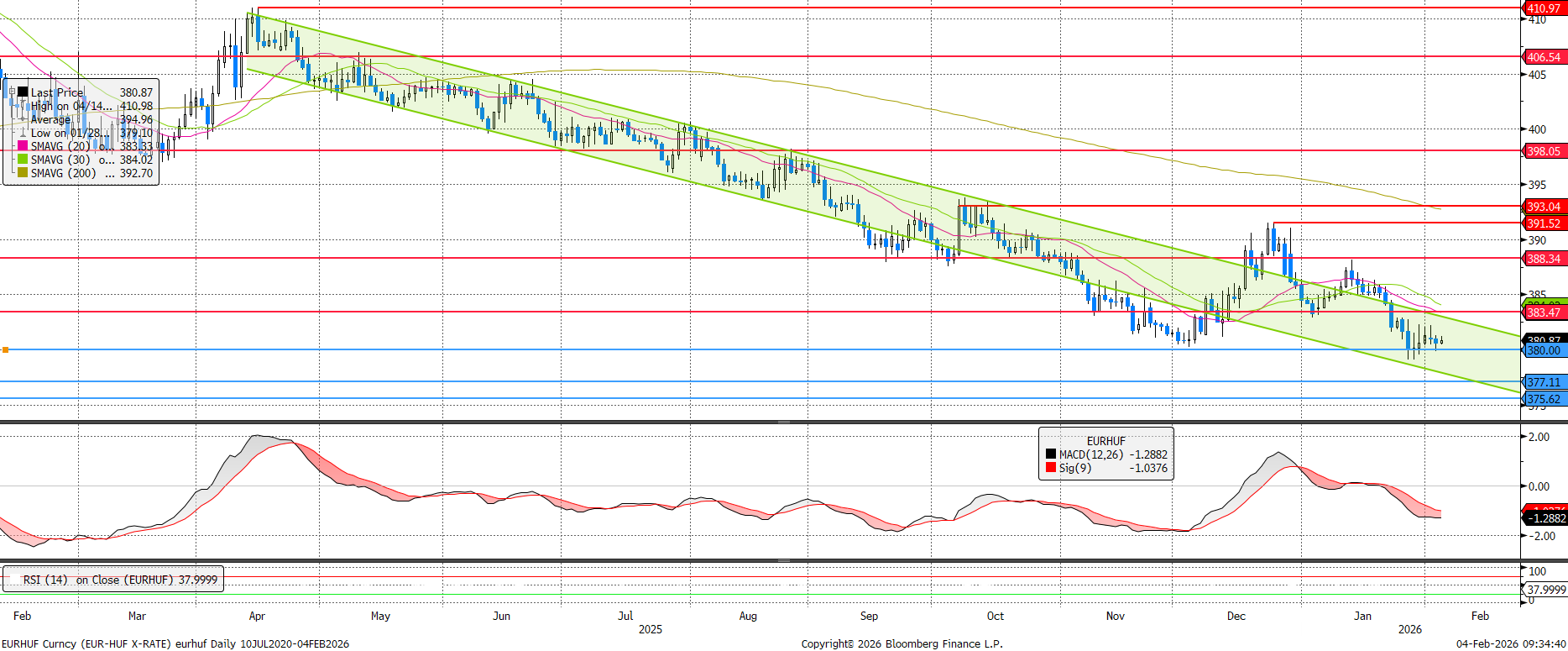Select the pink SMAVG (20) swatch
1568x651 pixels.
(23, 146)
